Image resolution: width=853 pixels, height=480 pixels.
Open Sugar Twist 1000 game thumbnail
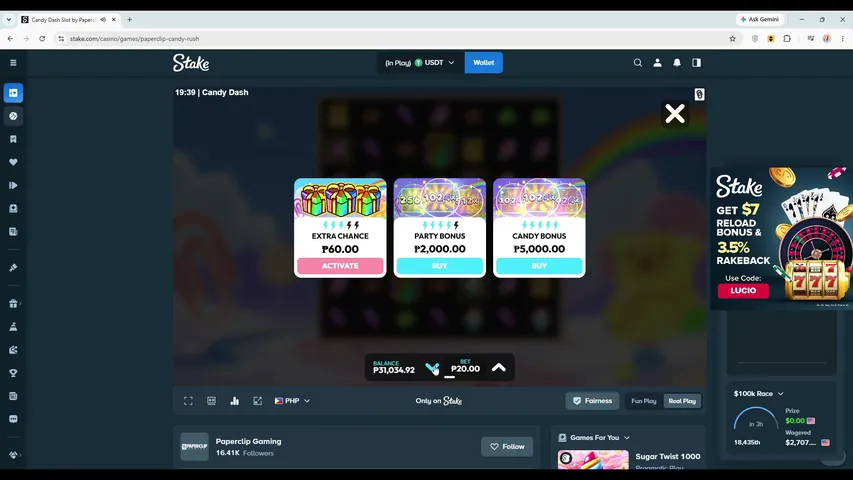click(x=593, y=459)
